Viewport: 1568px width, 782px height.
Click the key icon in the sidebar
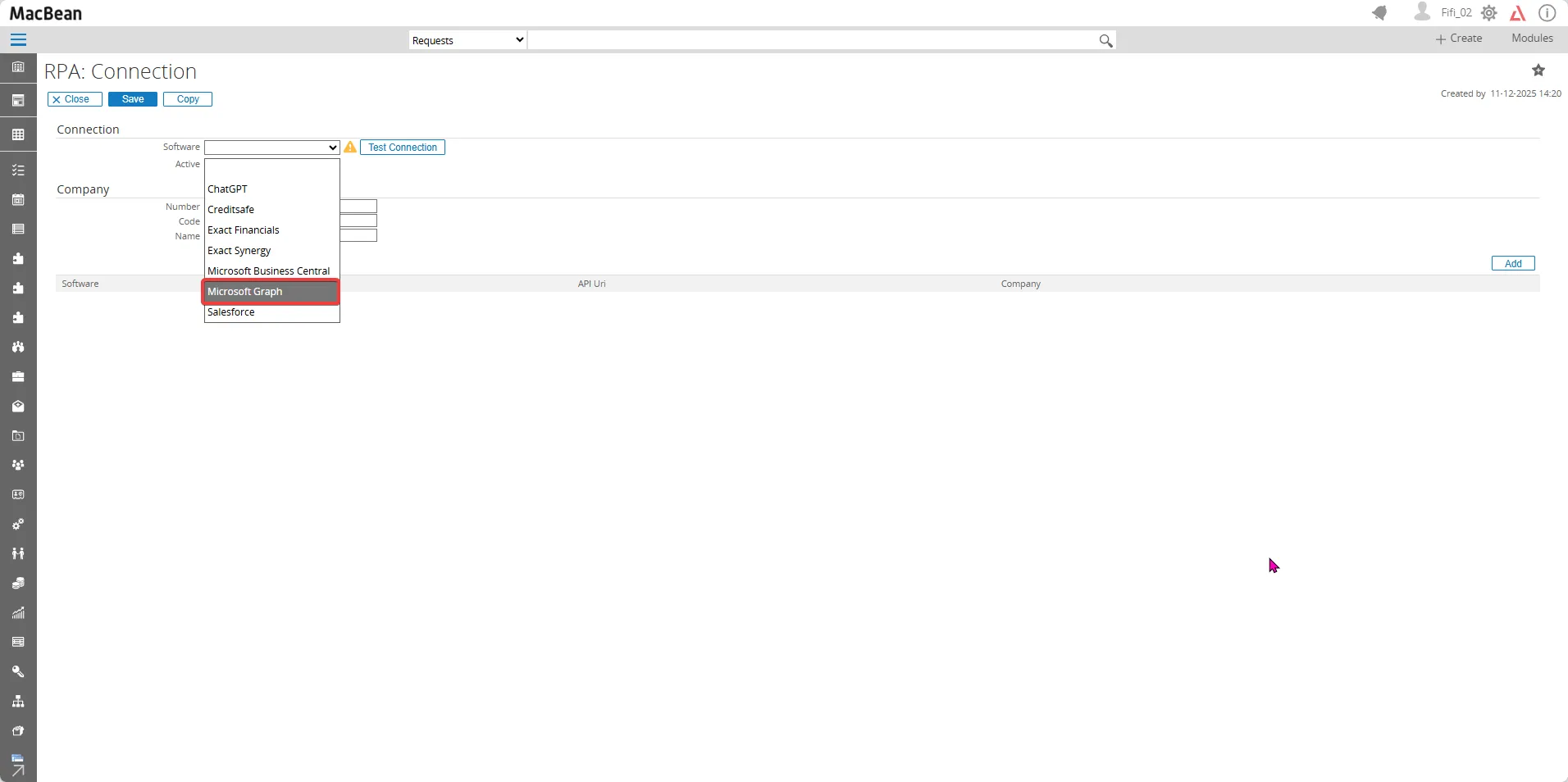coord(18,671)
